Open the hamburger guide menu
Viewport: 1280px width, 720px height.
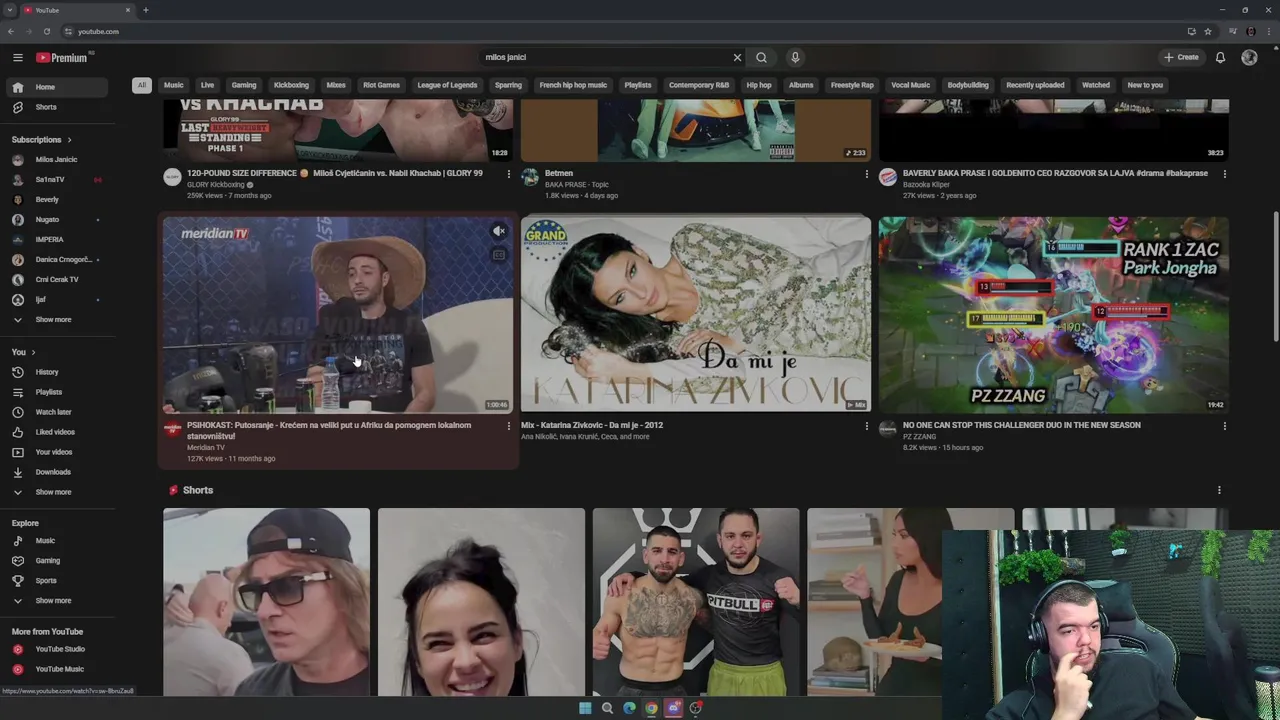17,58
